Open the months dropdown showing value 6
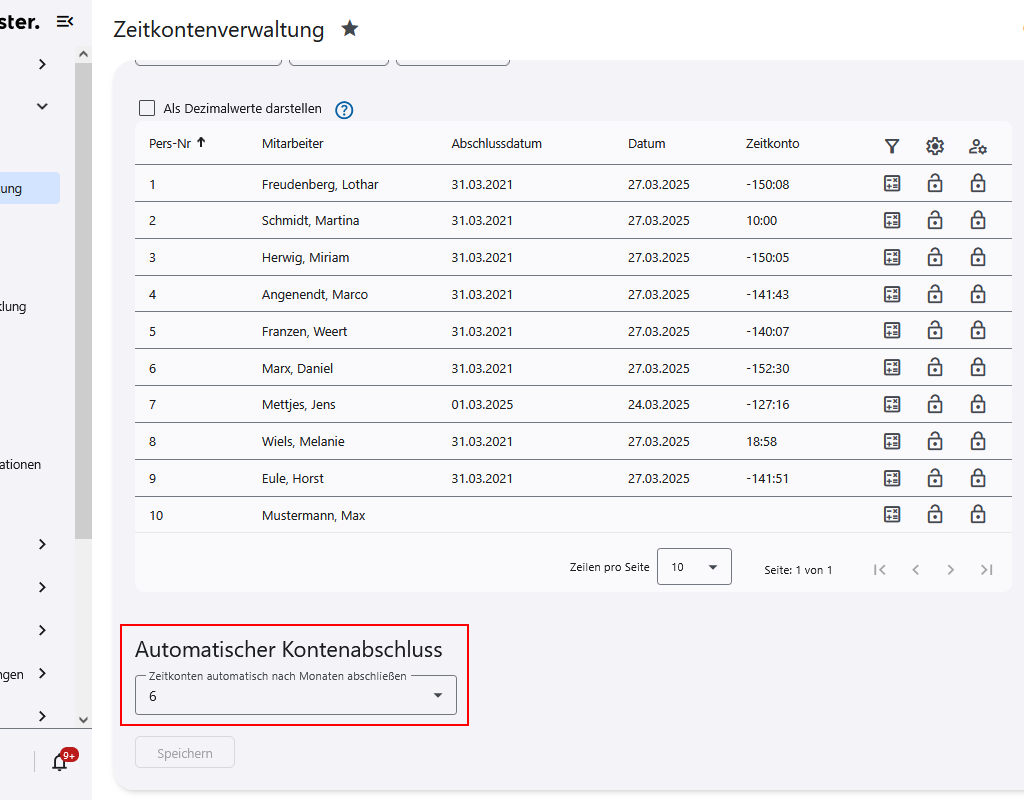 295,695
